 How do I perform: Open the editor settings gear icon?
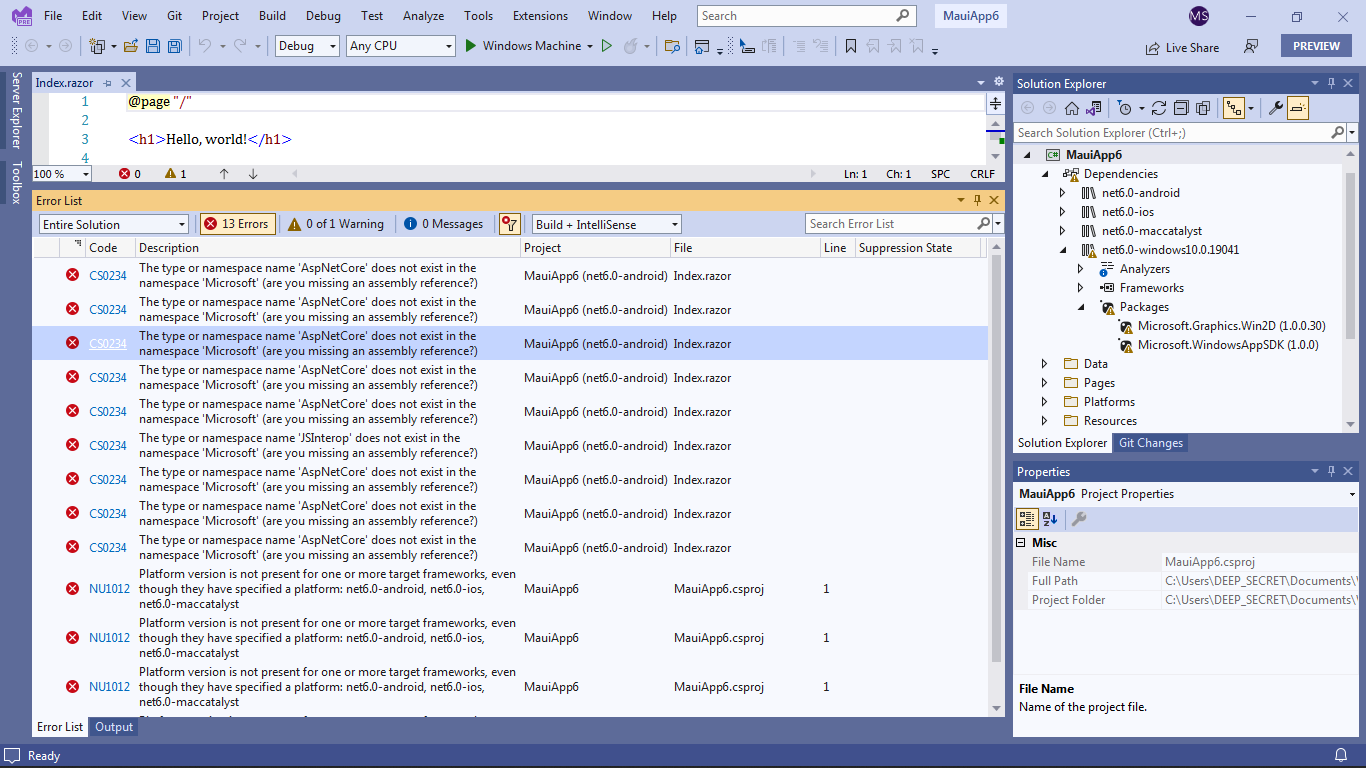(998, 82)
